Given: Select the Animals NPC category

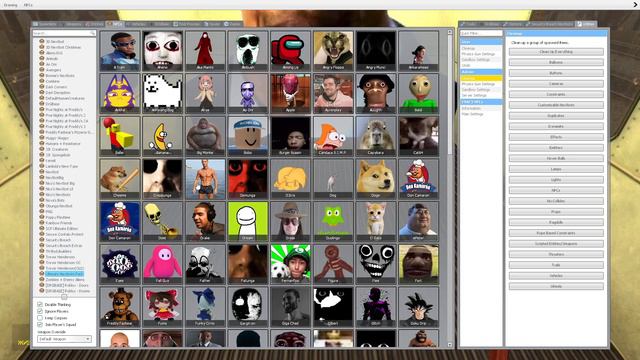Looking at the screenshot, I should pos(52,58).
